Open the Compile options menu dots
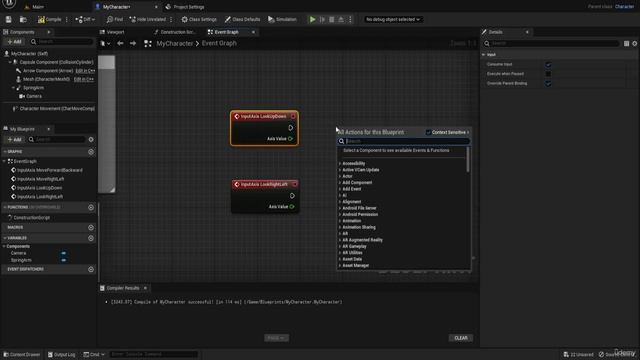Screen dimensions: 640x360 67,19
